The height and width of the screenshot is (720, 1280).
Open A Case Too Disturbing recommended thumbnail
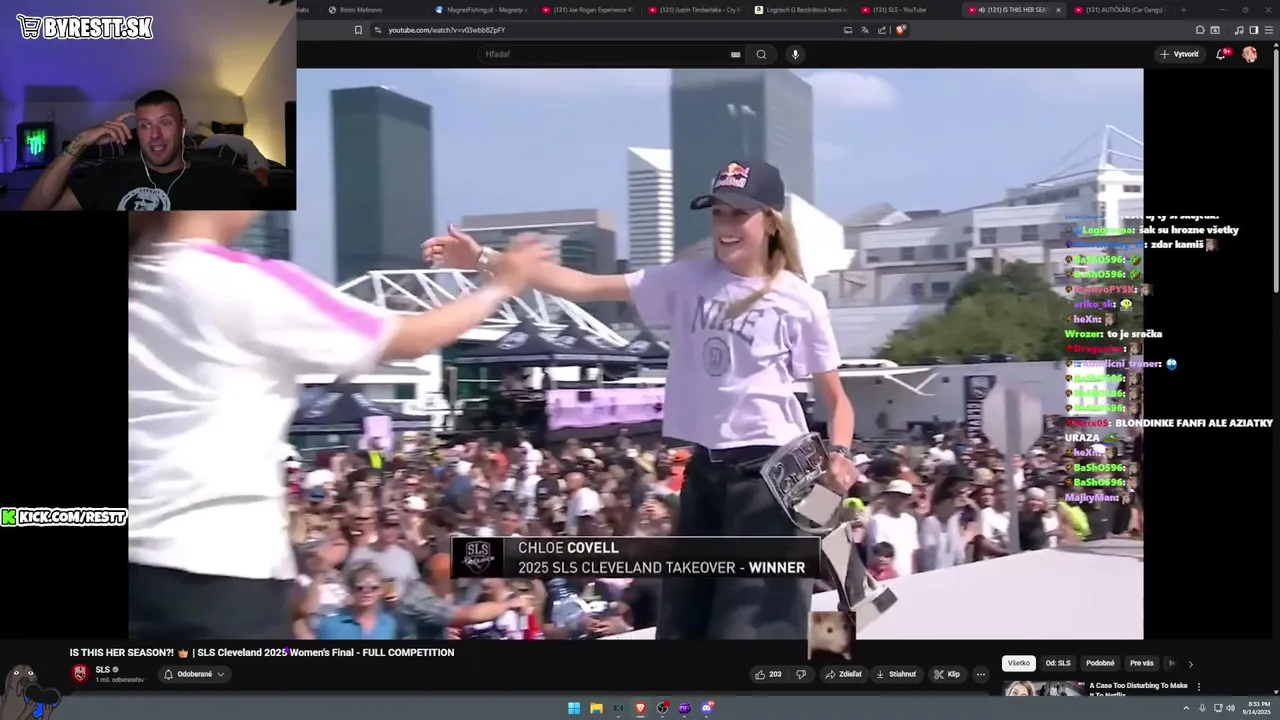pos(1044,689)
